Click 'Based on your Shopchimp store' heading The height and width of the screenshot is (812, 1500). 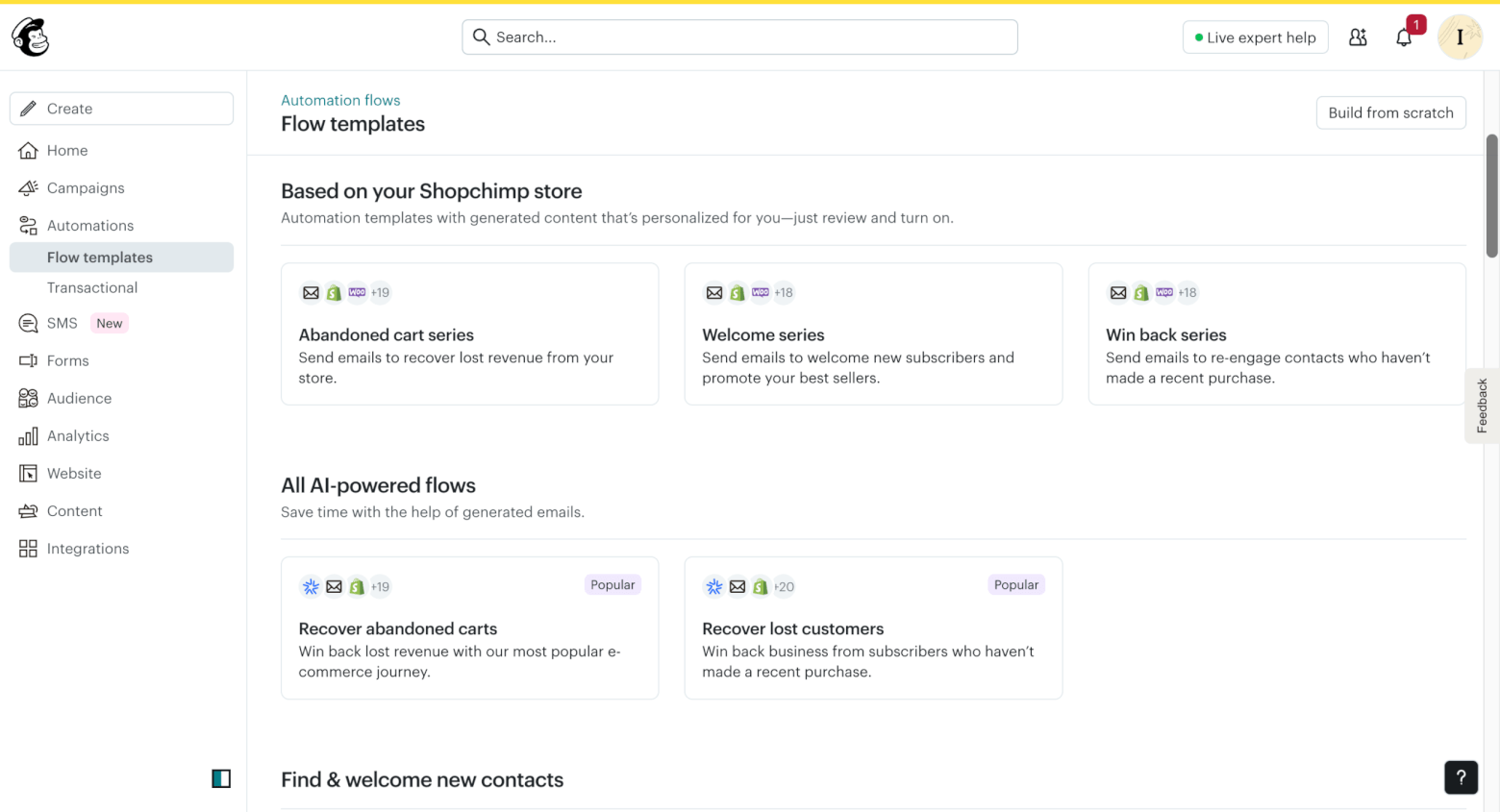[x=432, y=191]
